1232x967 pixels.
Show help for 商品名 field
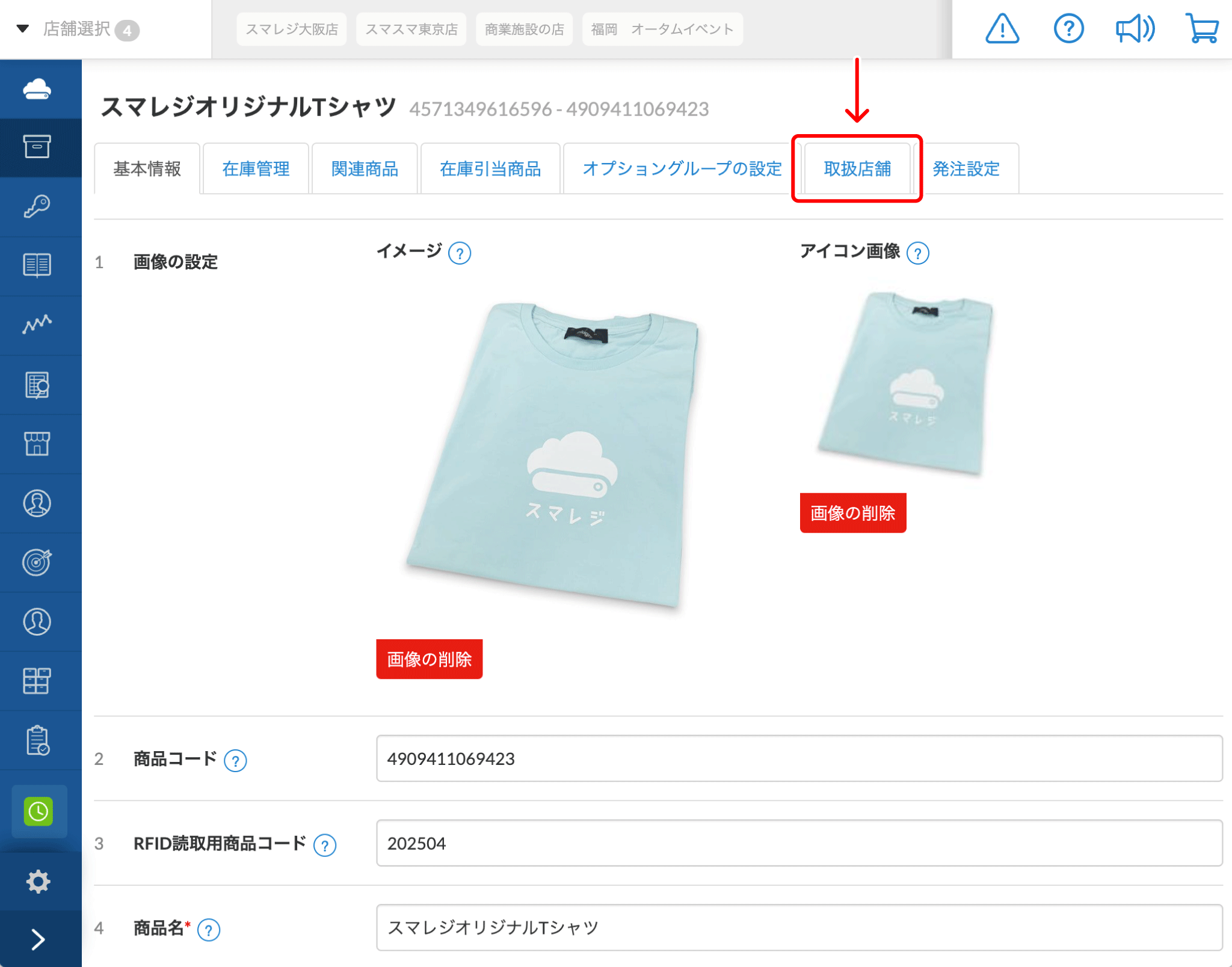pos(208,930)
